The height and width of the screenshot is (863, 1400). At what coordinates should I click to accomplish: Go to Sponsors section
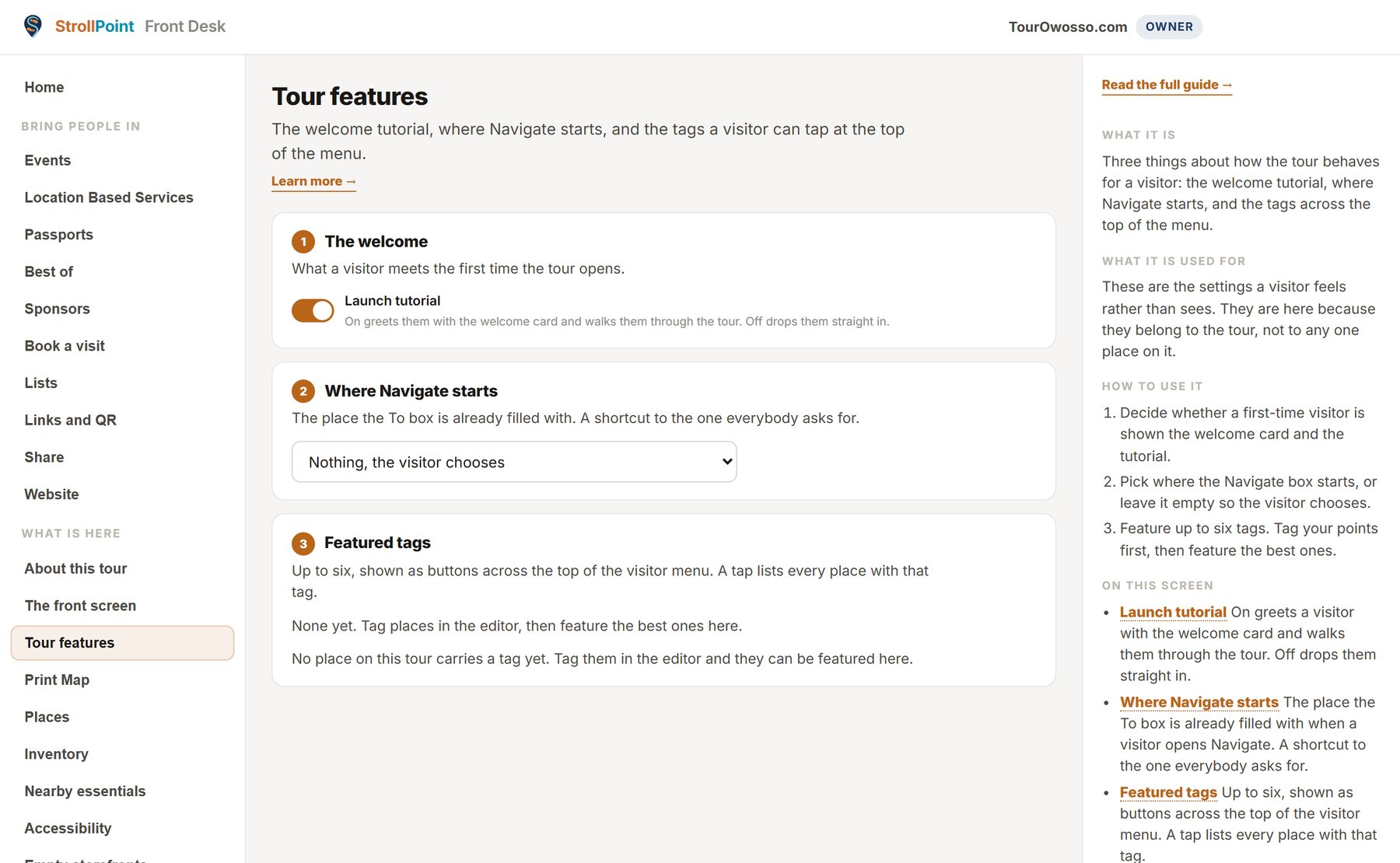[58, 309]
